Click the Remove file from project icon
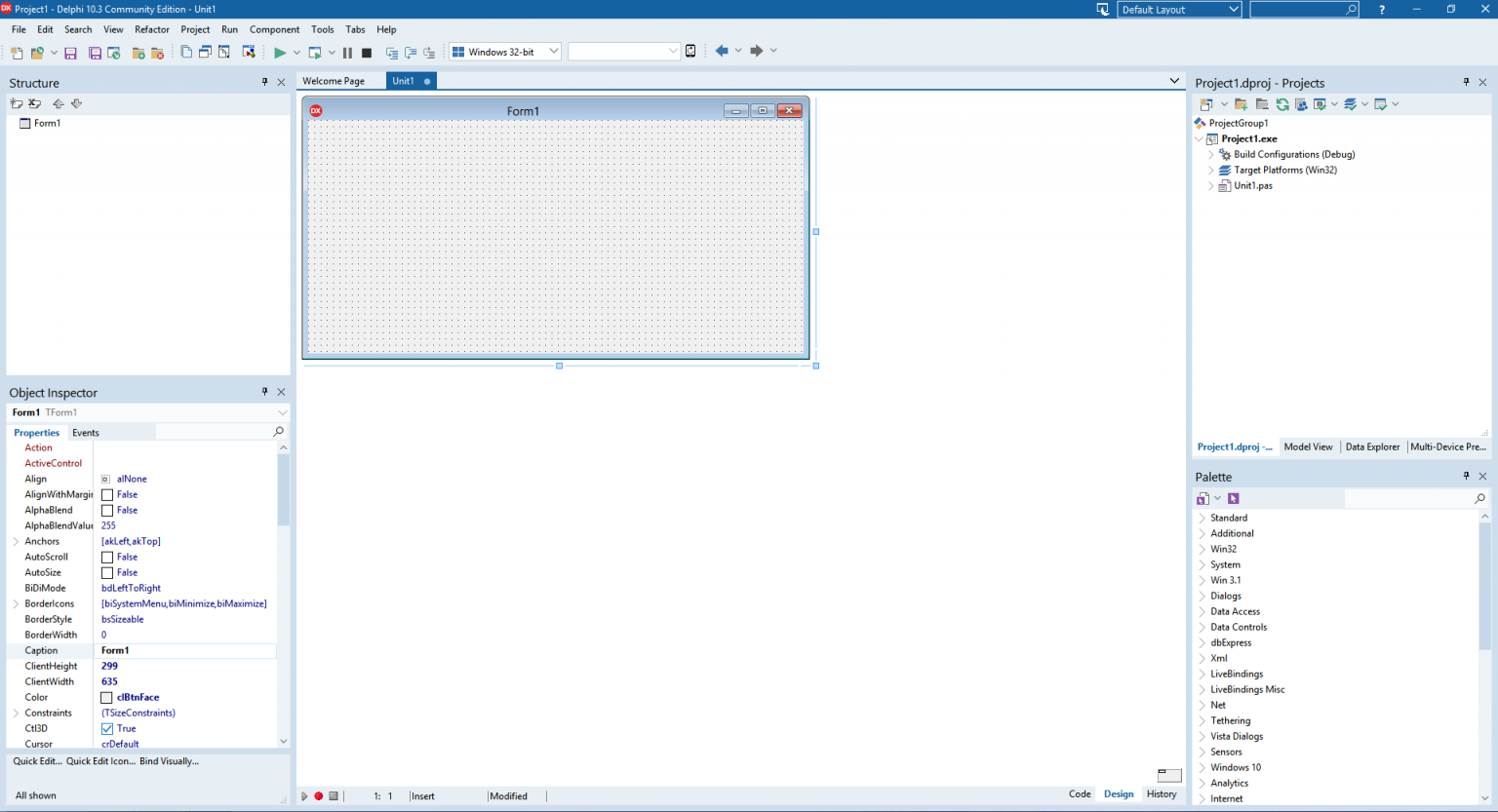 point(157,53)
